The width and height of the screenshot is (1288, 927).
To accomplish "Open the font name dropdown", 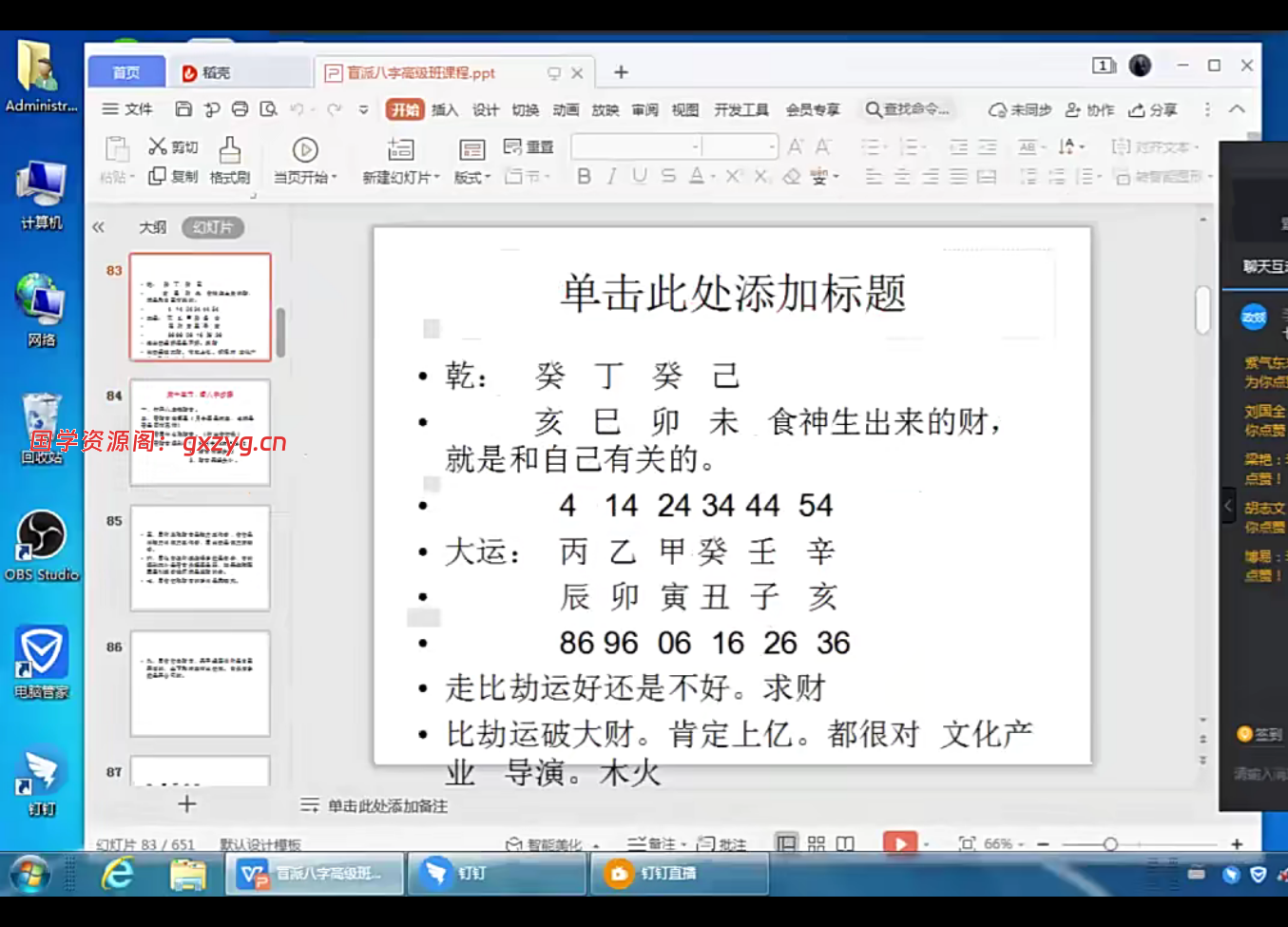I will point(696,146).
